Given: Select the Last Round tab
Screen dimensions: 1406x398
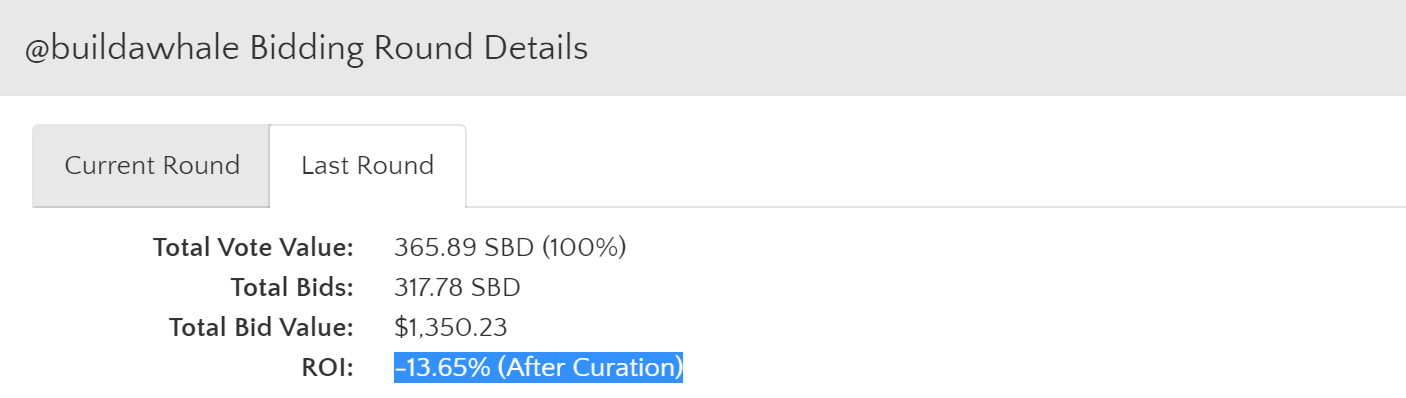Looking at the screenshot, I should 368,166.
